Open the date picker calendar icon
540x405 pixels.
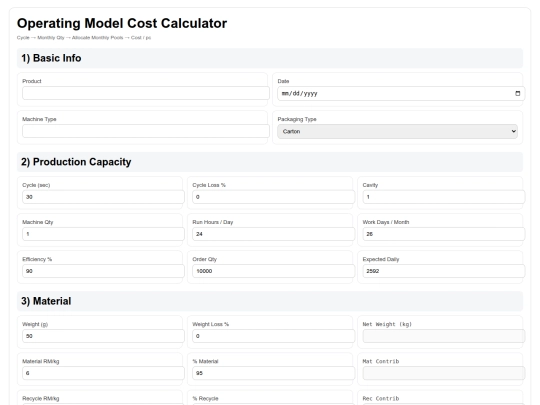[517, 93]
